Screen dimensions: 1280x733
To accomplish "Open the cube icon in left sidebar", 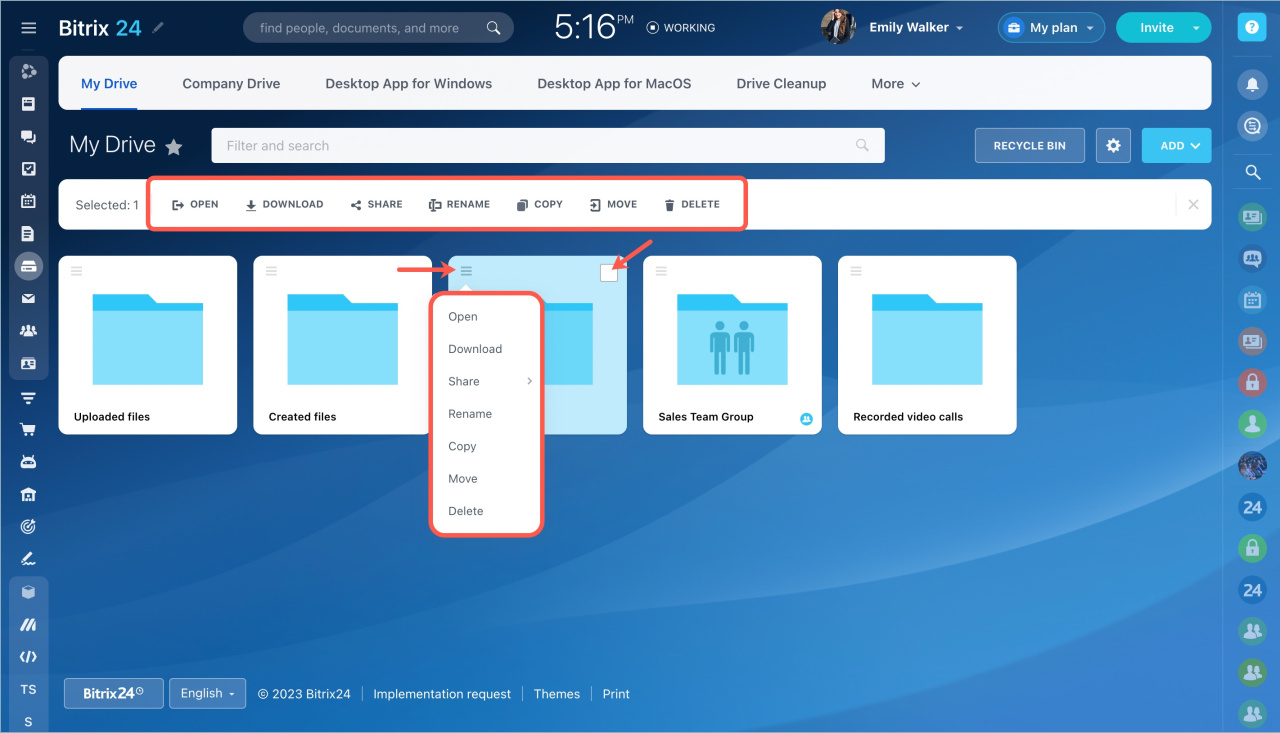I will pyautogui.click(x=28, y=592).
